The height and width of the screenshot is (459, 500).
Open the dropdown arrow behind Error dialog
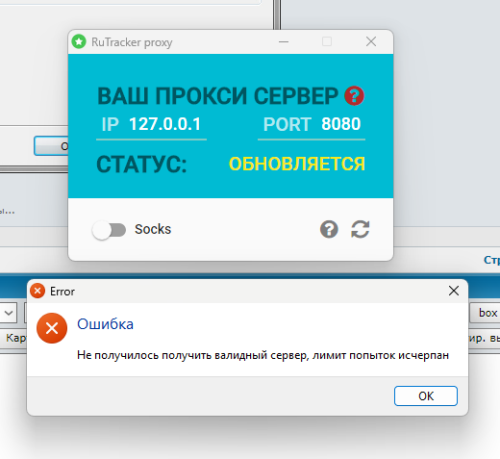point(8,313)
